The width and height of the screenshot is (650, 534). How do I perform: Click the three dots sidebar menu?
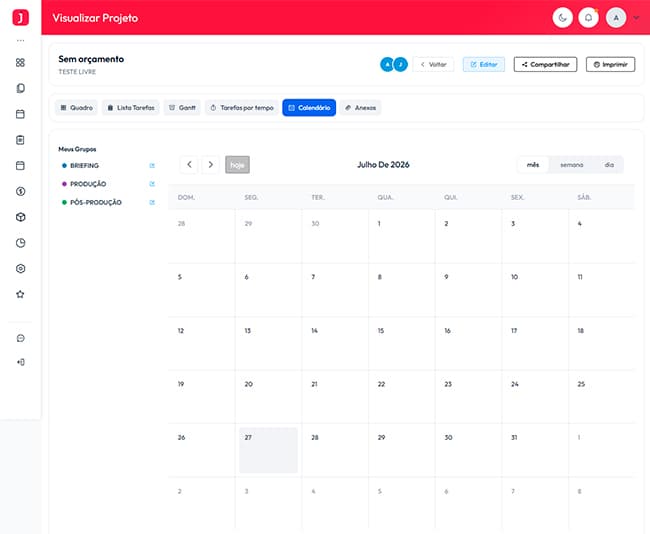click(x=20, y=41)
